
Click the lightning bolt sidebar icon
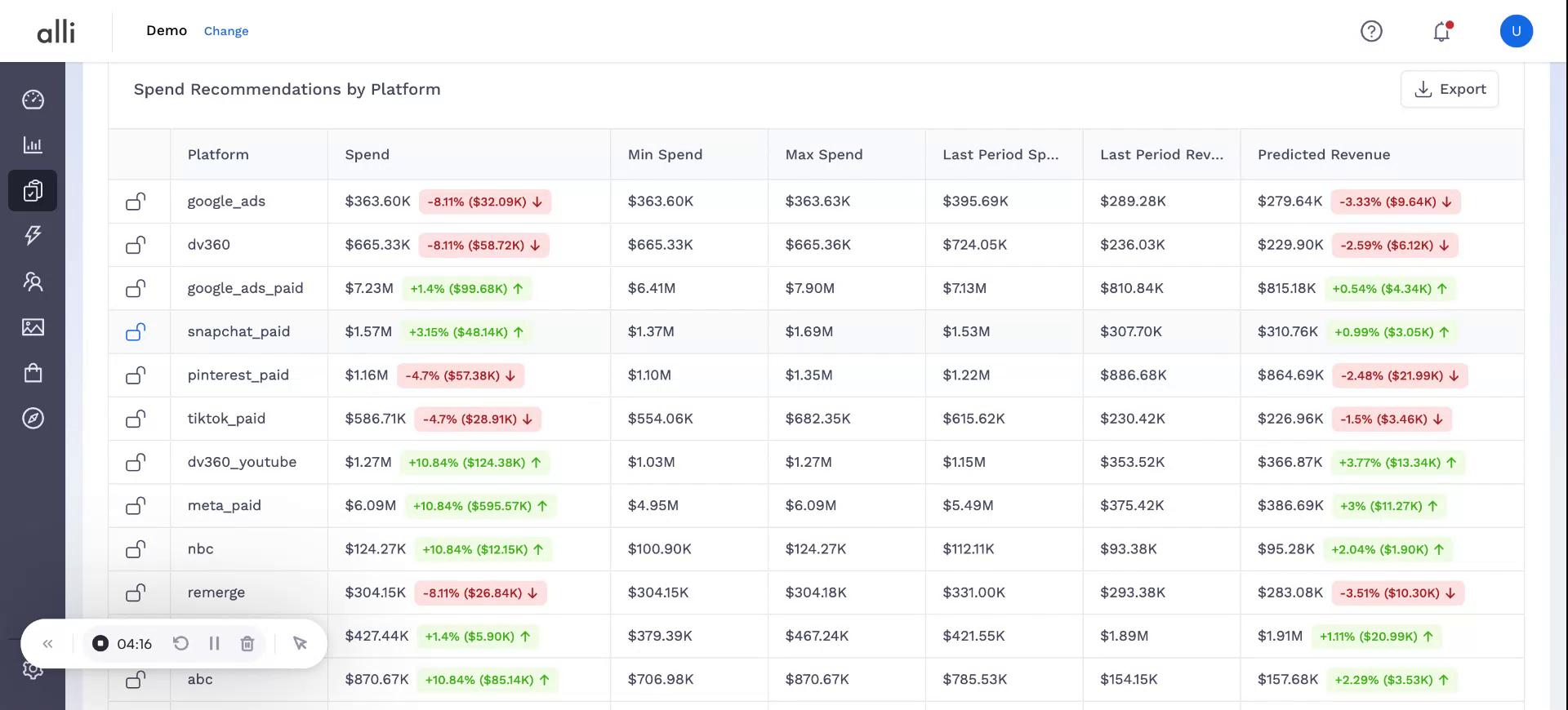click(x=33, y=236)
